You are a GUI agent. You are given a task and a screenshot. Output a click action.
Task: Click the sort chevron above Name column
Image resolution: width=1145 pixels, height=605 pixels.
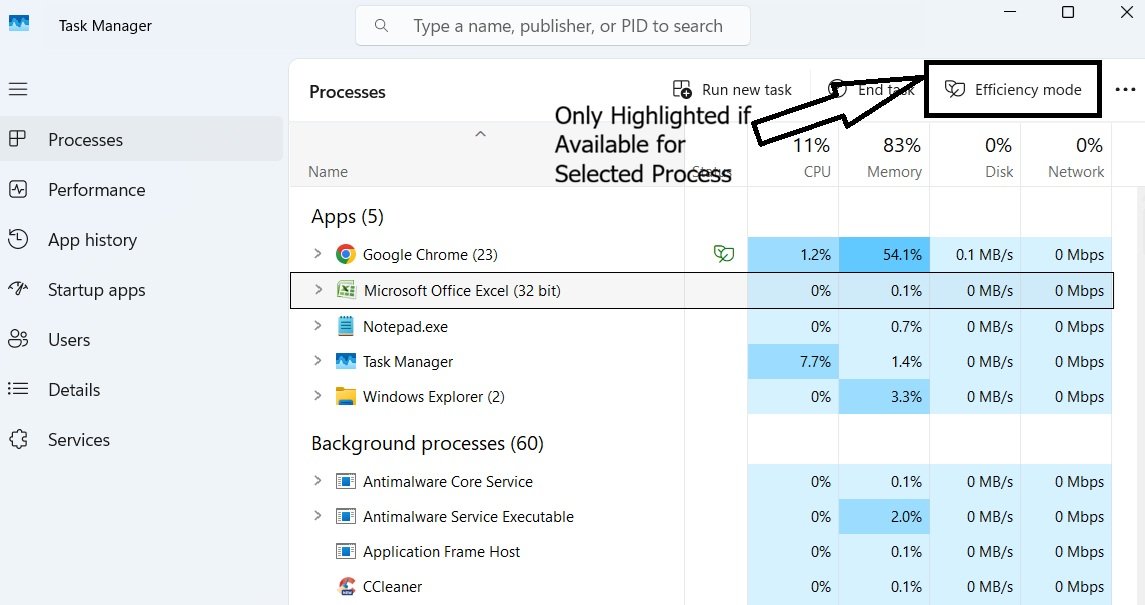(480, 134)
